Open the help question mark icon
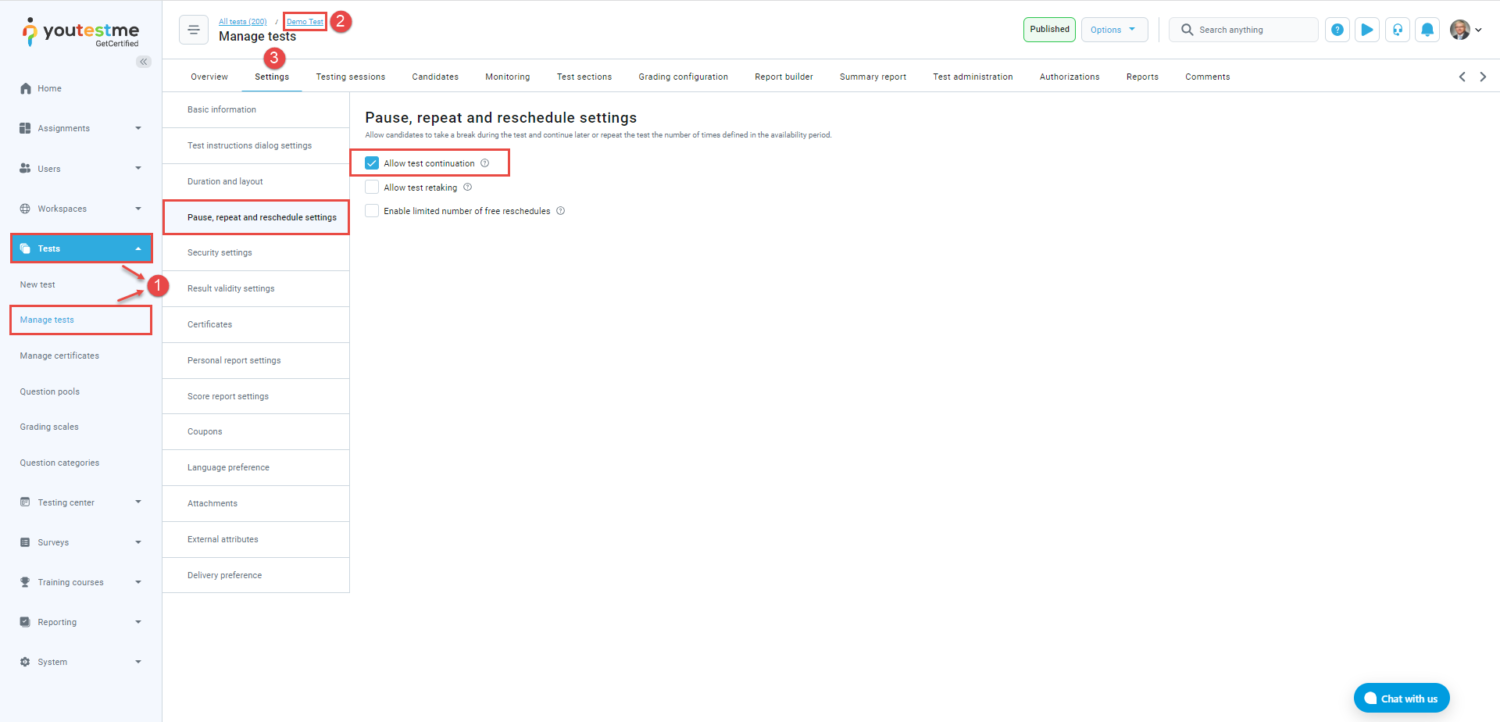Image resolution: width=1500 pixels, height=722 pixels. point(1337,30)
